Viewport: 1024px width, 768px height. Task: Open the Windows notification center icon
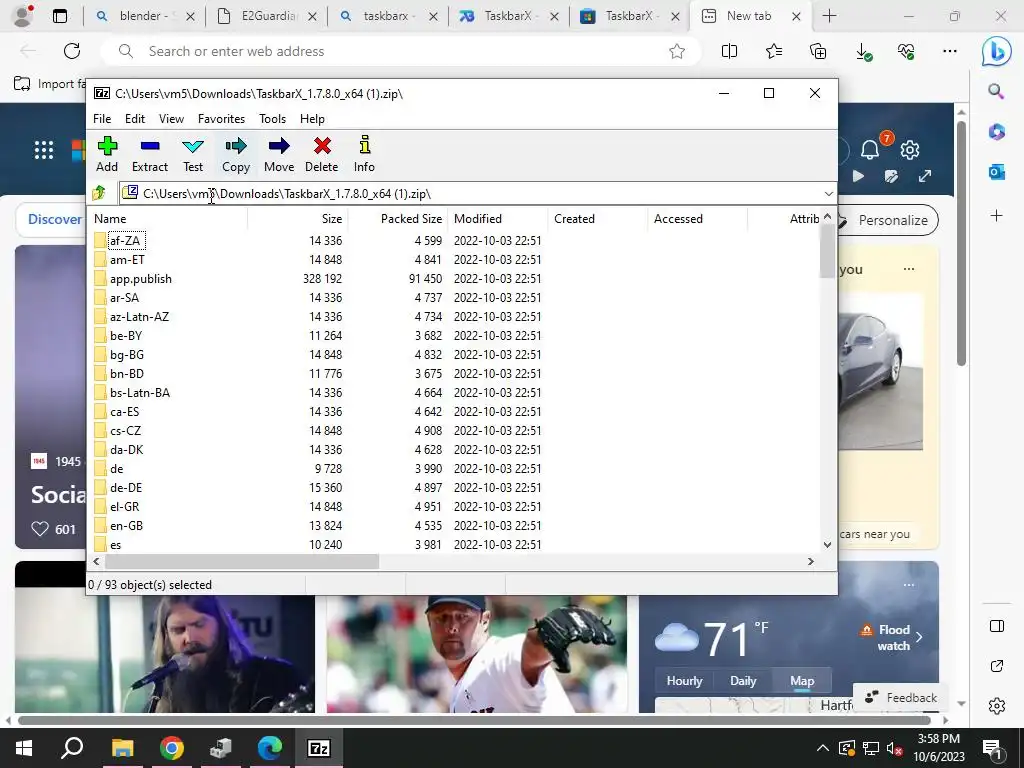click(992, 748)
